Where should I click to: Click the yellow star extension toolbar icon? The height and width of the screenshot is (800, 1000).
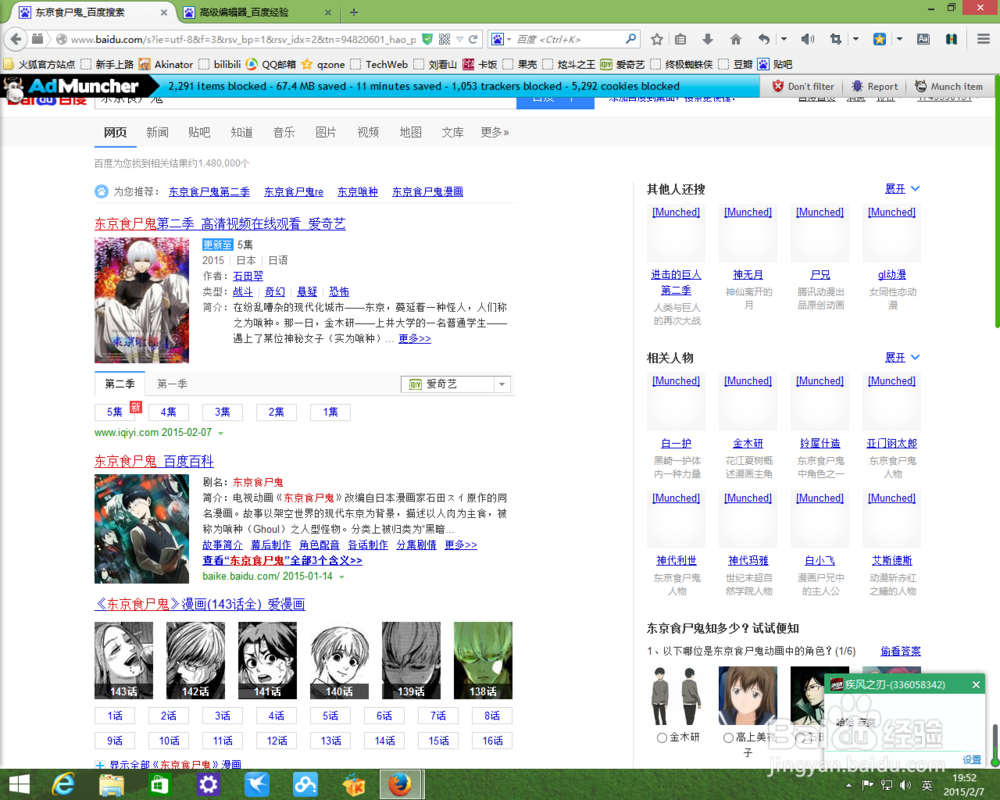(x=879, y=39)
